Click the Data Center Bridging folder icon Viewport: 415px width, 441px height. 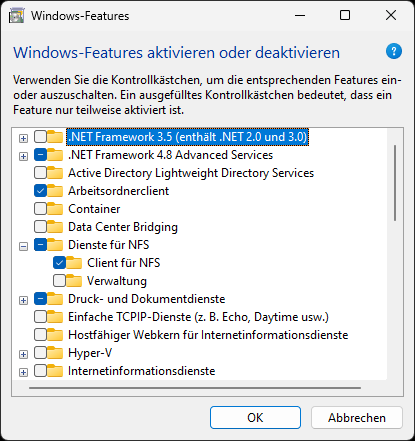tap(55, 227)
